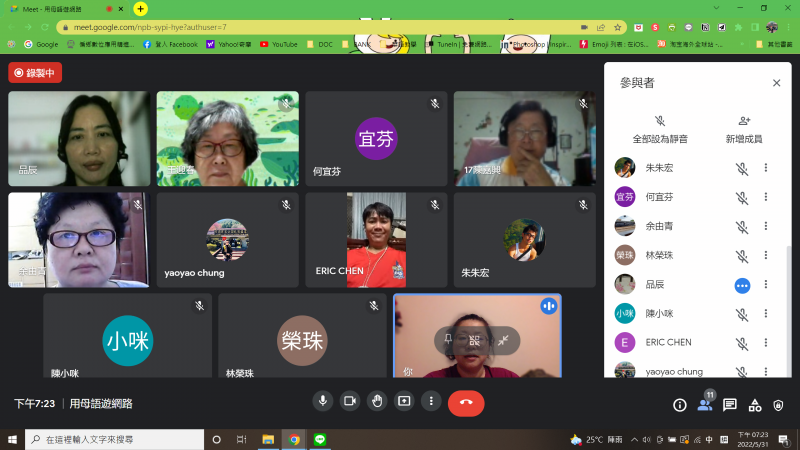This screenshot has height=450, width=800.
Task: Start presenting your screen
Action: point(404,401)
